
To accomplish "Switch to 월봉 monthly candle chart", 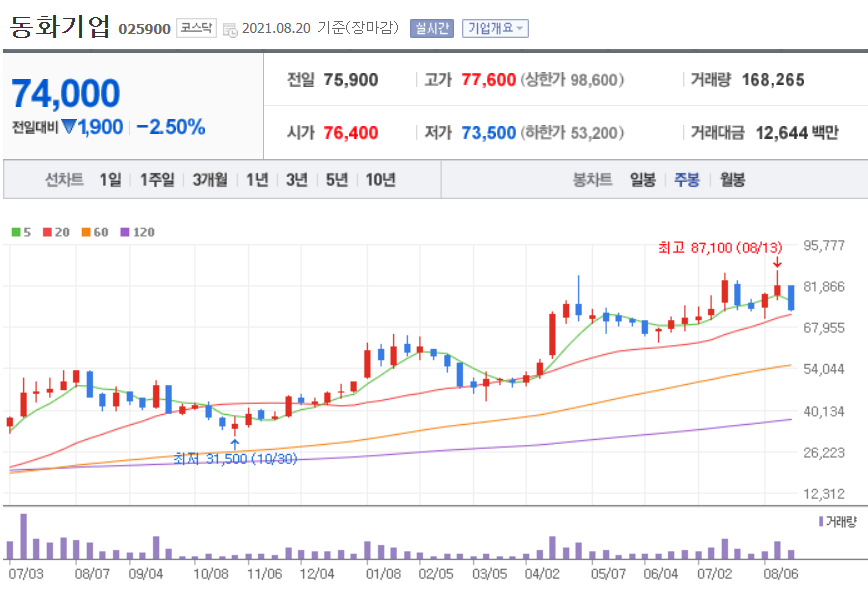I will (732, 179).
